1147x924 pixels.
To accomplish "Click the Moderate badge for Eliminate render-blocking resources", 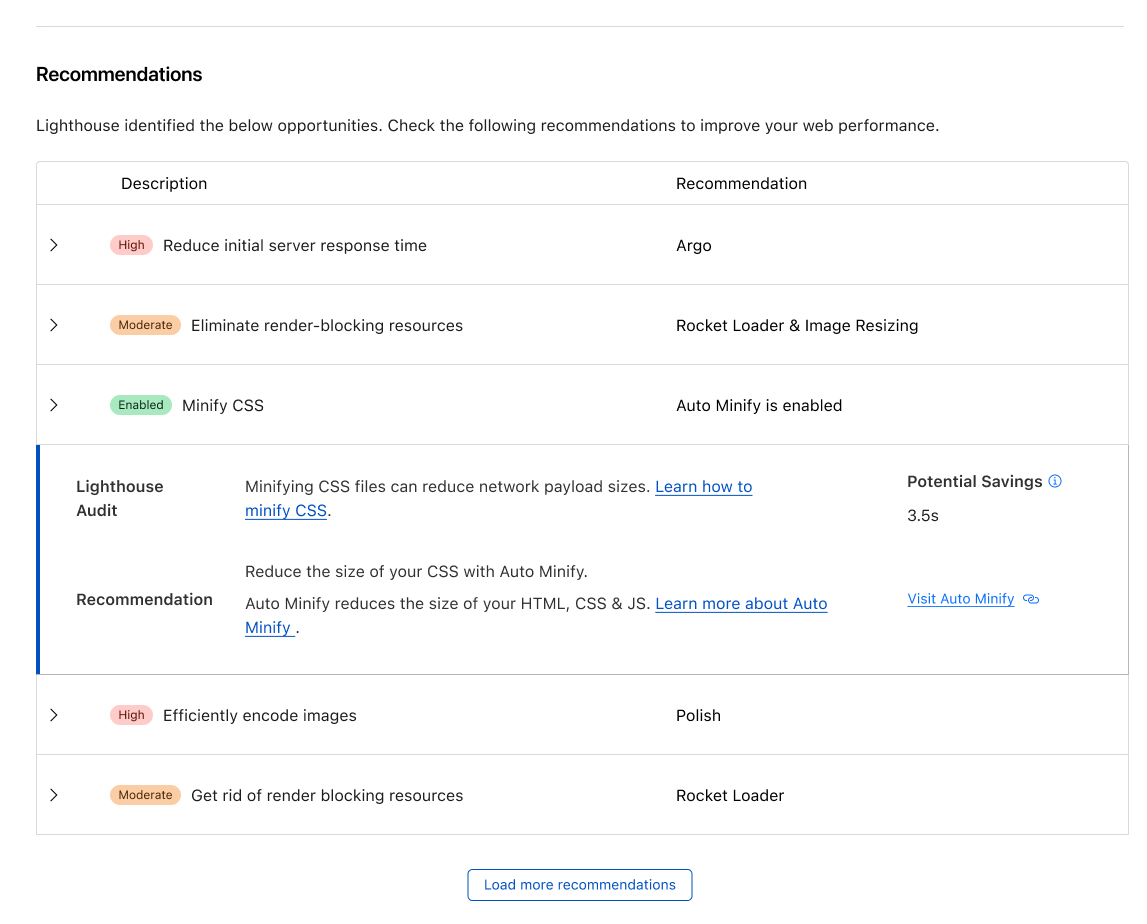I will click(x=145, y=325).
